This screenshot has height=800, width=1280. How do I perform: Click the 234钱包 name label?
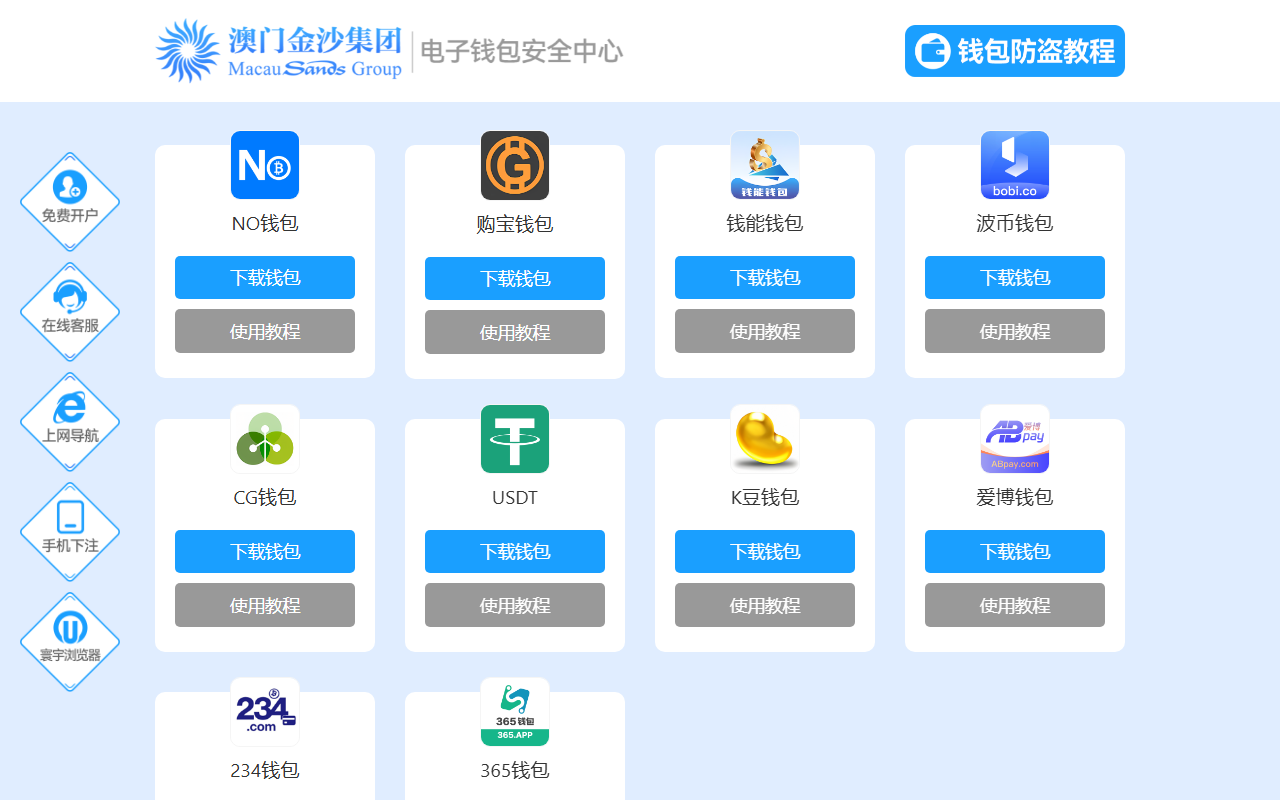(265, 770)
